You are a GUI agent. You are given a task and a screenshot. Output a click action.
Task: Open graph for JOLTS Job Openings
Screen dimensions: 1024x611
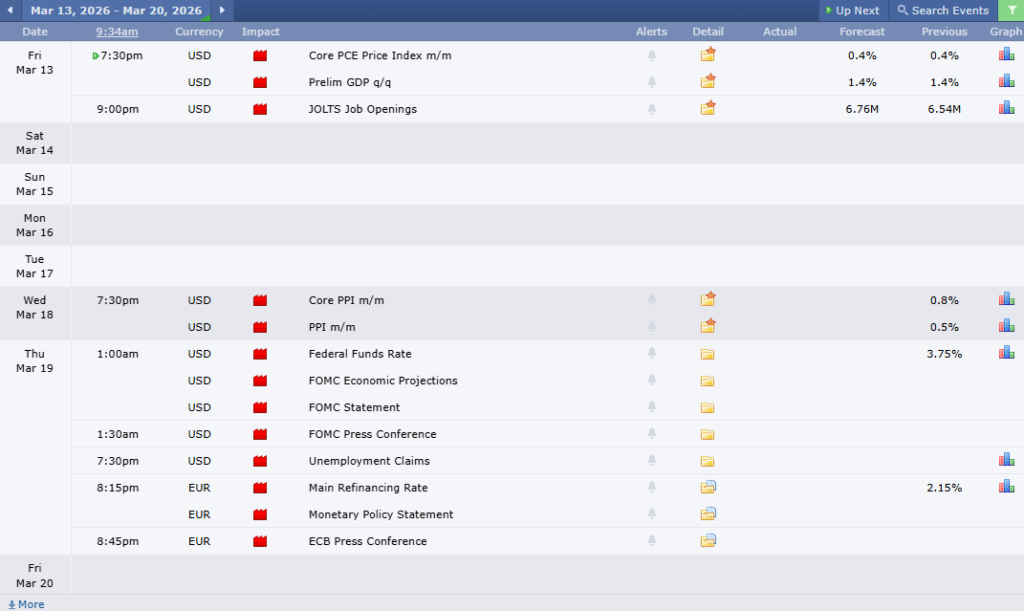coord(1006,108)
